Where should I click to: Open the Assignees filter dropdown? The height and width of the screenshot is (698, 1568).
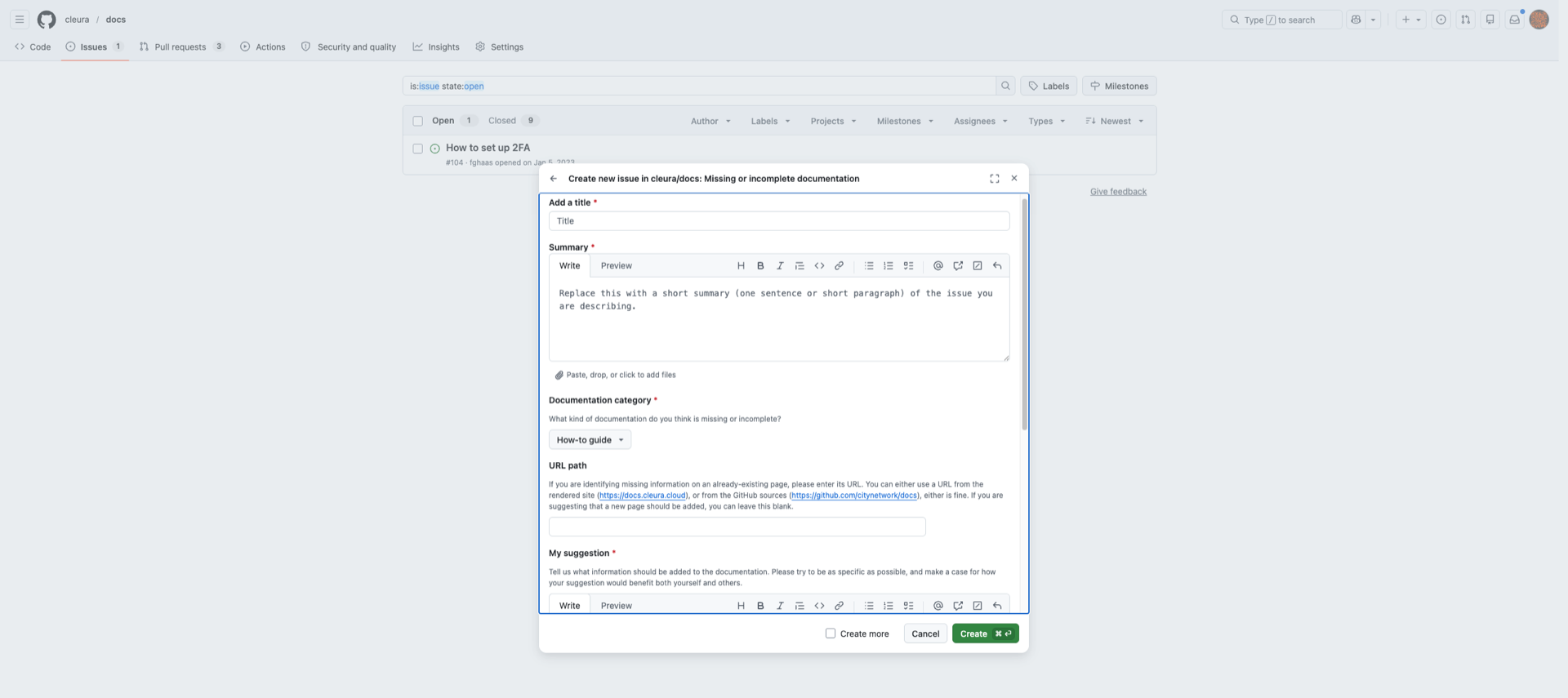[x=981, y=121]
